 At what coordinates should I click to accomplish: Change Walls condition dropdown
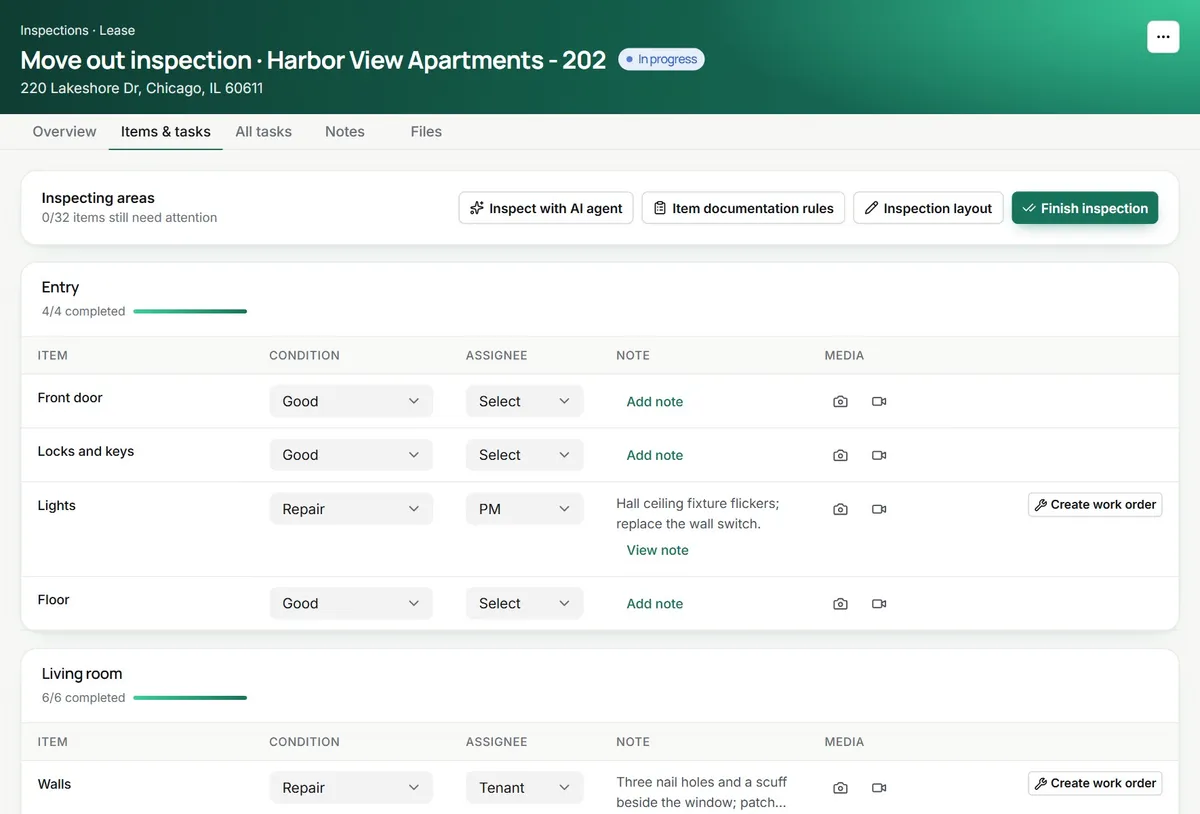tap(351, 788)
